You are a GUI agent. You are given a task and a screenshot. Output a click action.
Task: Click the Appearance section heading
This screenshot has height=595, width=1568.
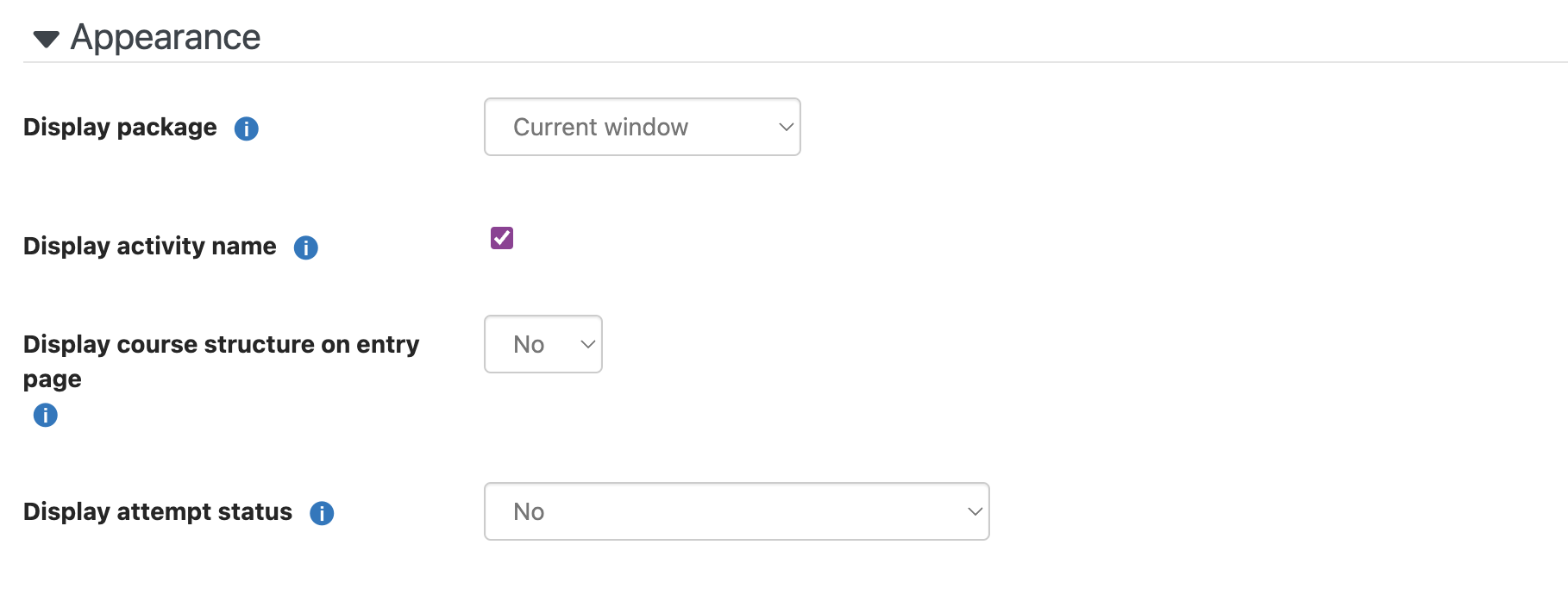click(166, 37)
